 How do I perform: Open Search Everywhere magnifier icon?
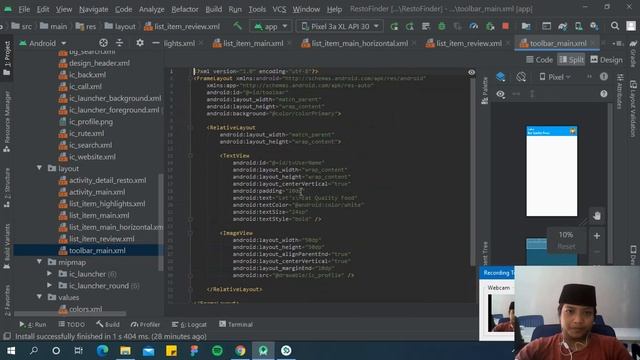(615, 27)
